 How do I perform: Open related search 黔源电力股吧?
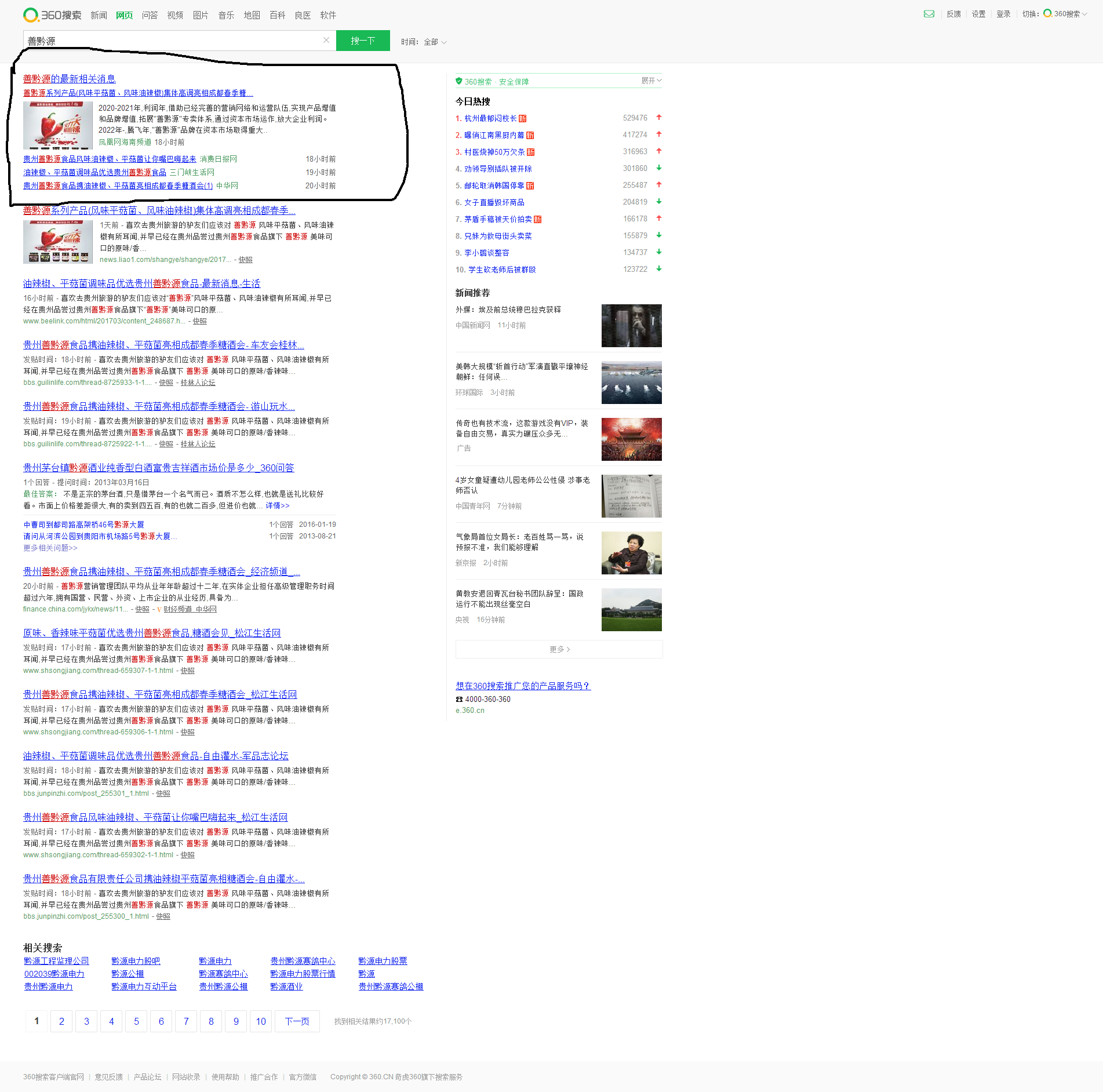click(x=136, y=961)
